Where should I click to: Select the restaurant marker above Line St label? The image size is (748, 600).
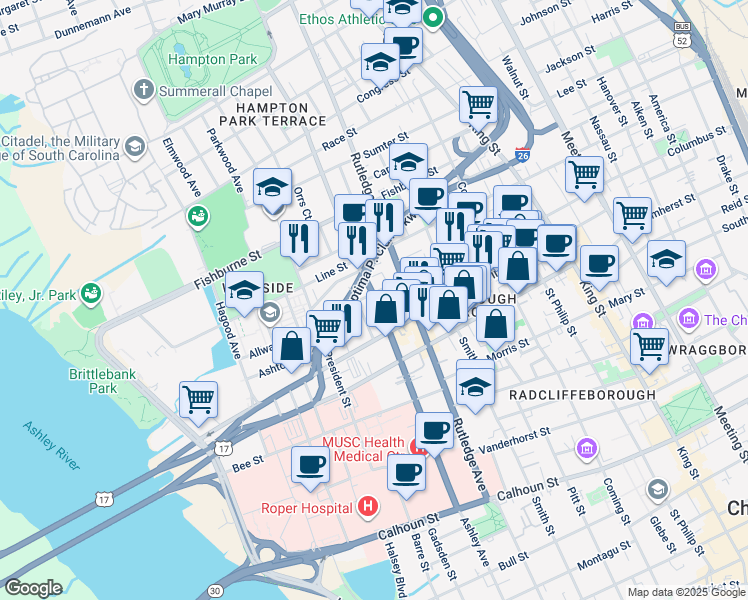[x=357, y=244]
